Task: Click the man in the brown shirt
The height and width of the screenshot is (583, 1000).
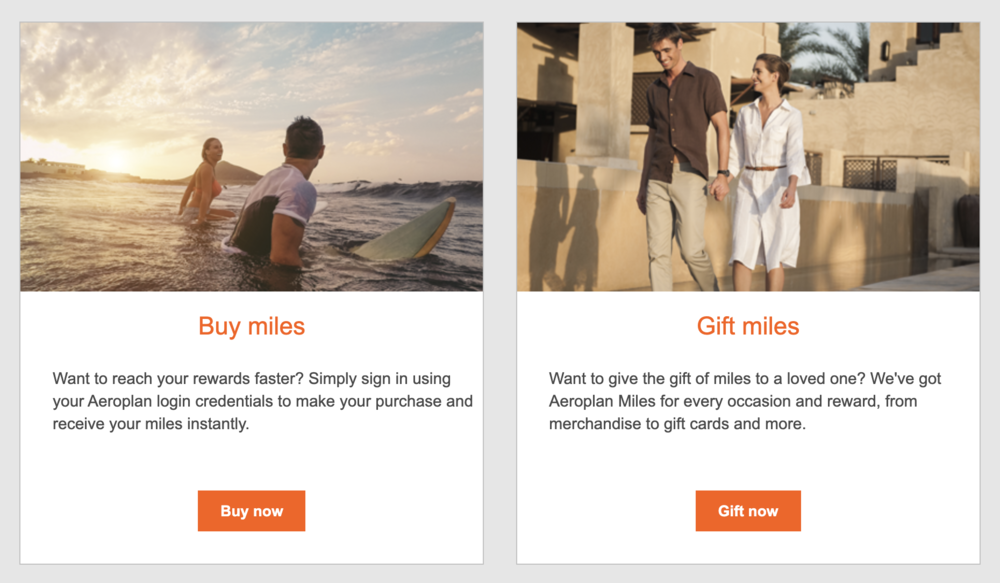Action: 680,150
